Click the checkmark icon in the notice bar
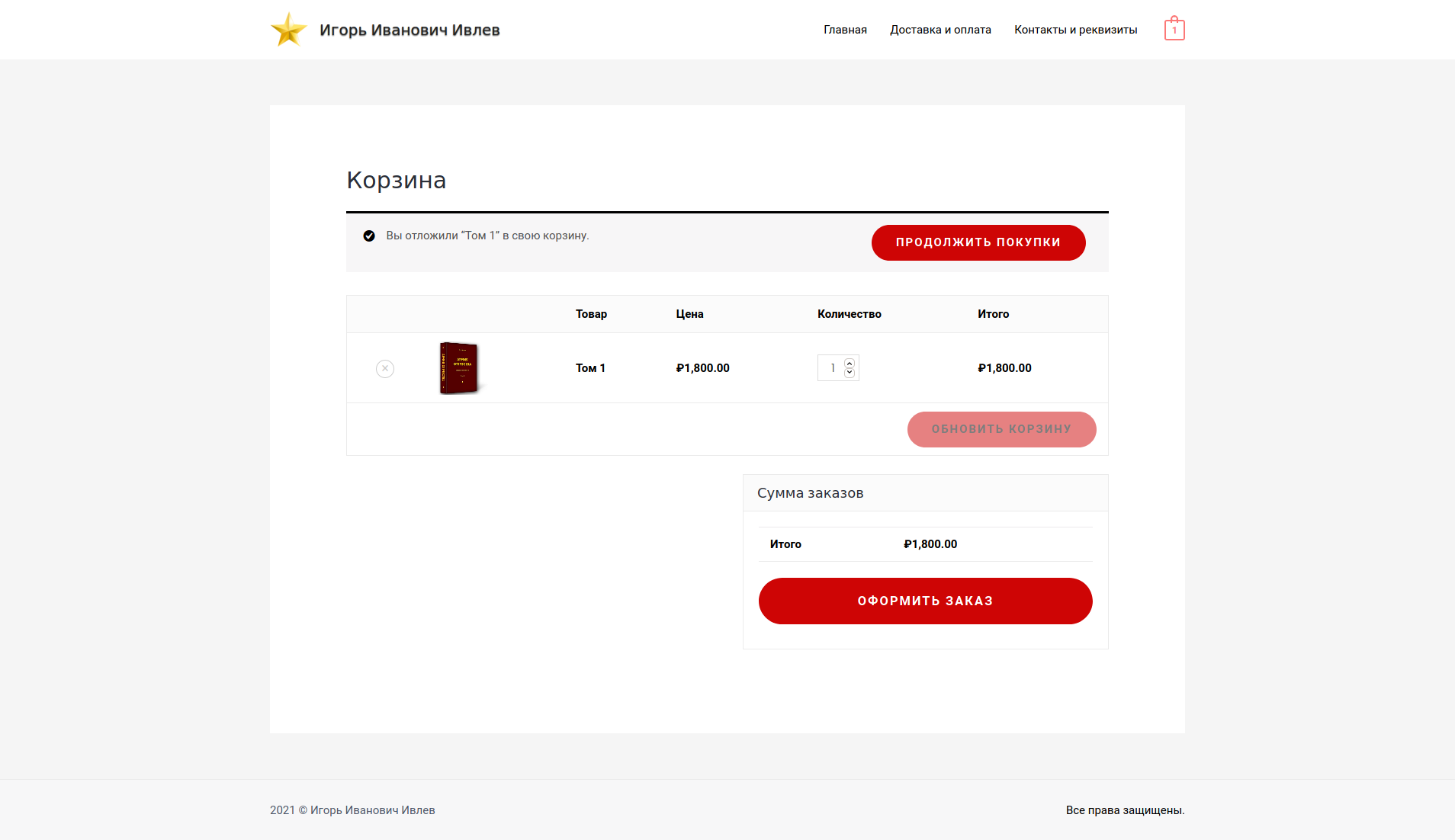Image resolution: width=1455 pixels, height=840 pixels. click(x=369, y=236)
